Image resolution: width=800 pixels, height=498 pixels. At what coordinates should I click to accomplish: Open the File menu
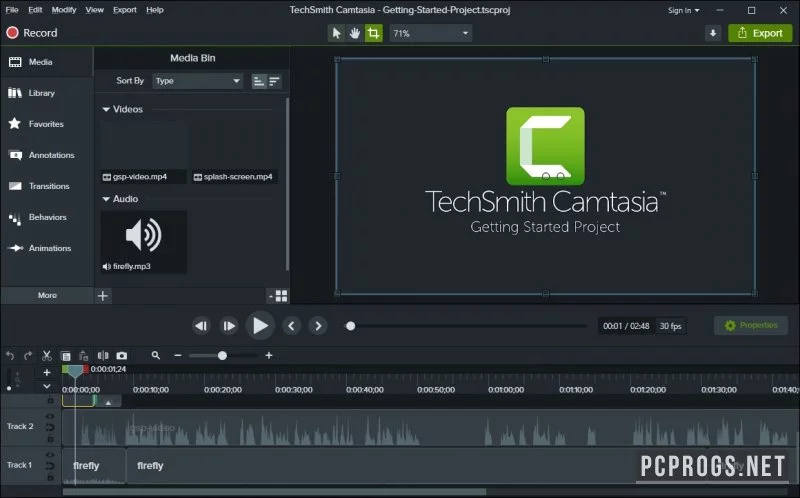click(x=12, y=10)
